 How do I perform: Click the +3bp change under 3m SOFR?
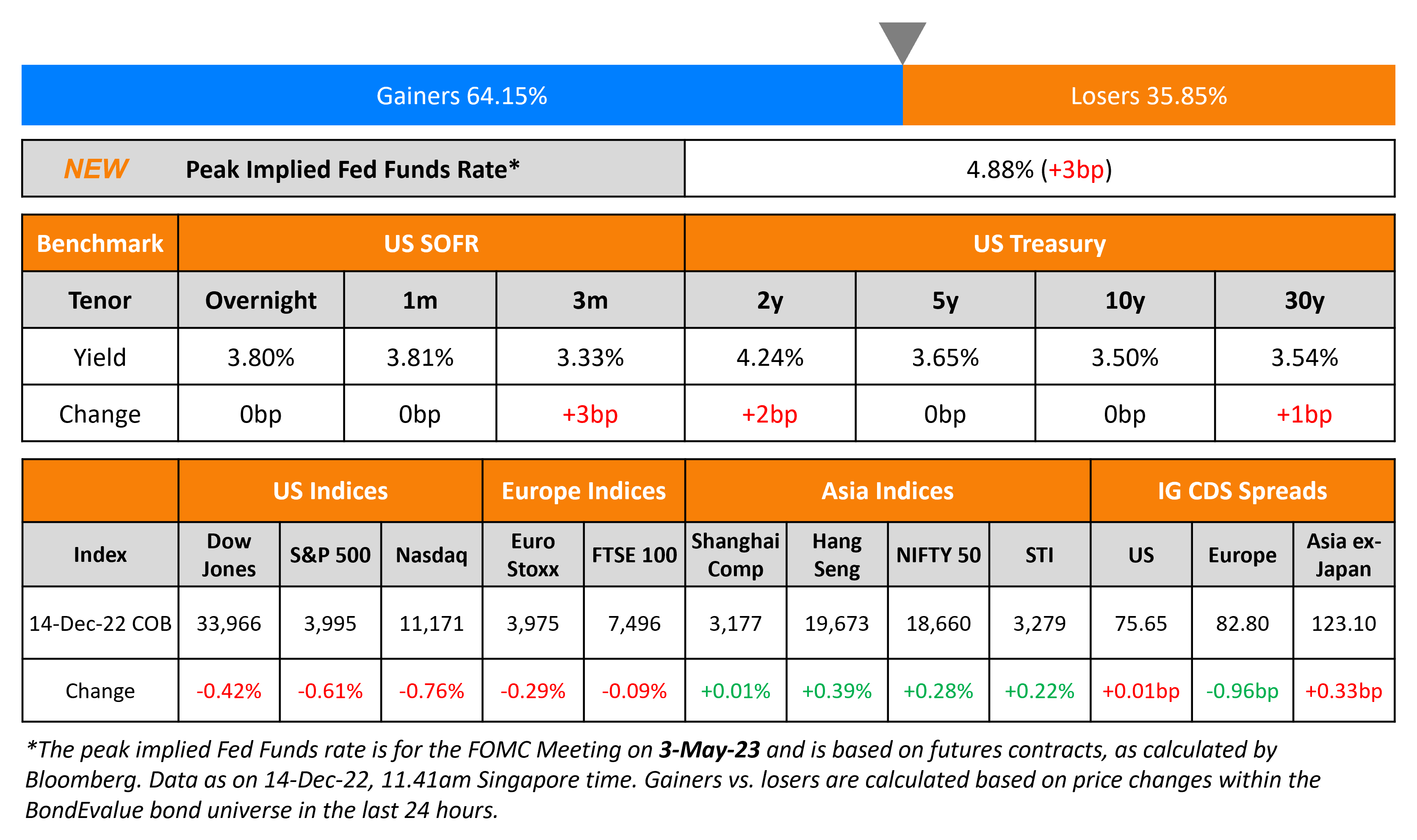point(589,414)
